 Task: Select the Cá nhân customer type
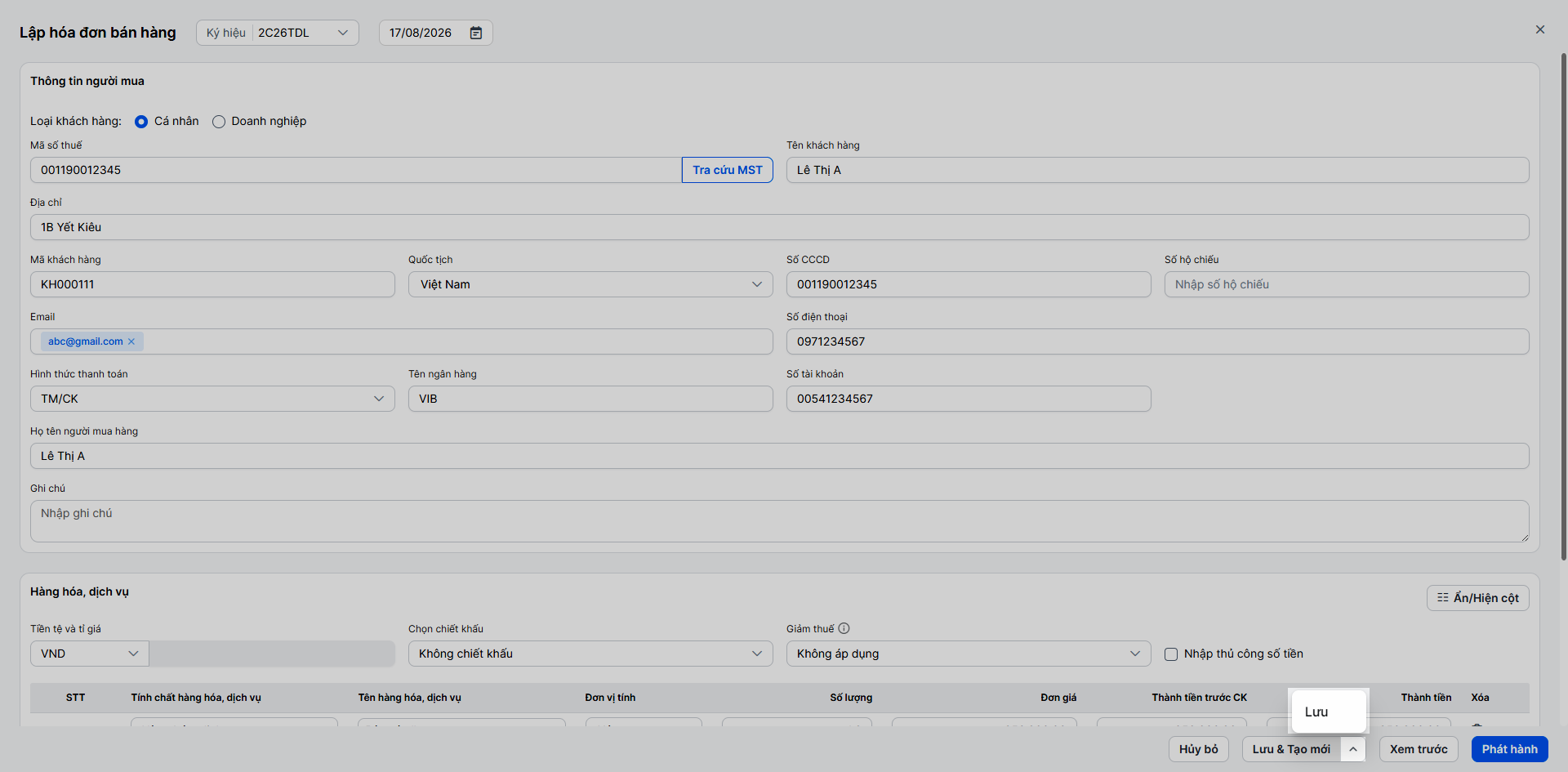coord(141,122)
